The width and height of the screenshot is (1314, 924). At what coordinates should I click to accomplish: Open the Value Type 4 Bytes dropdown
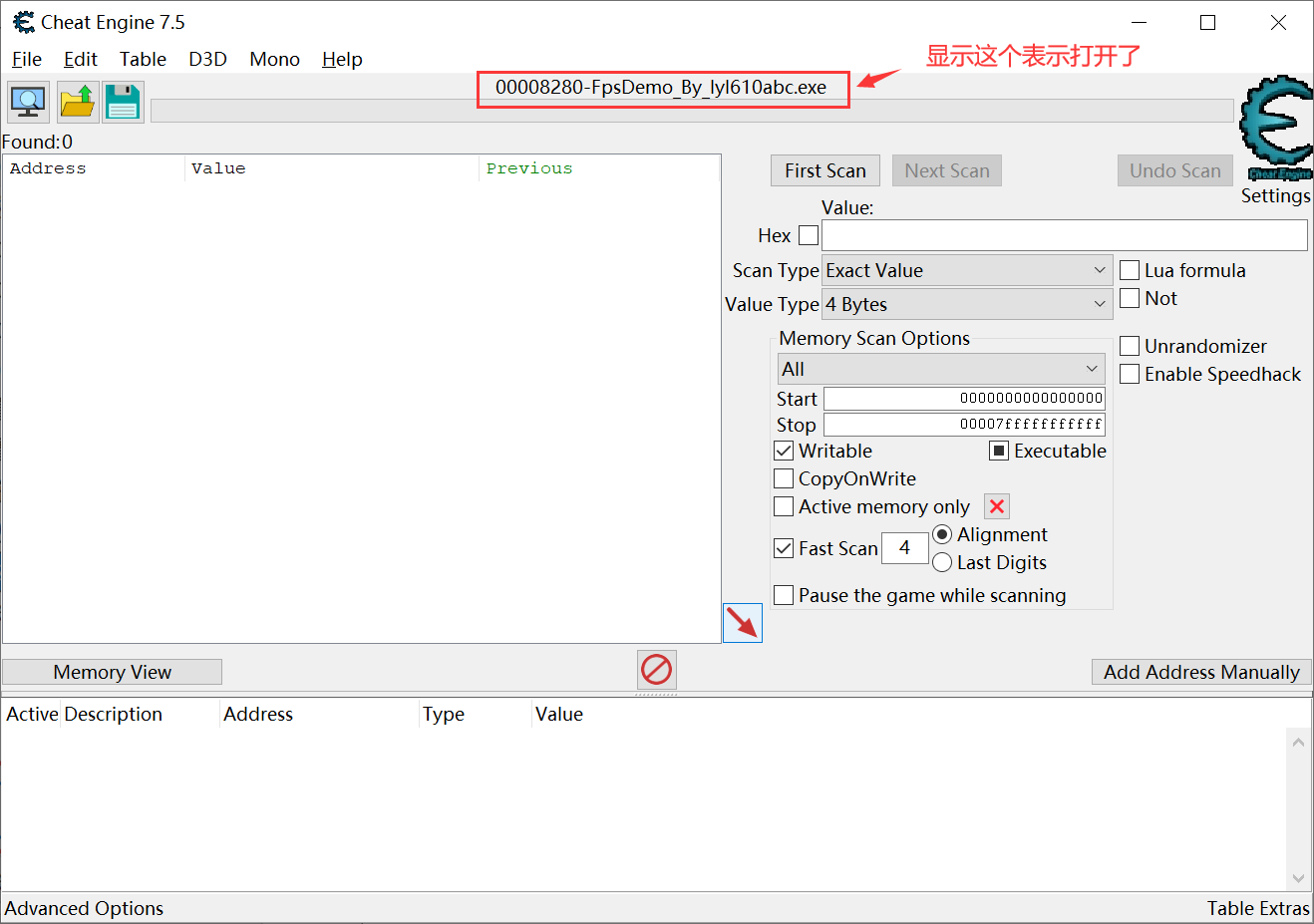(x=967, y=304)
